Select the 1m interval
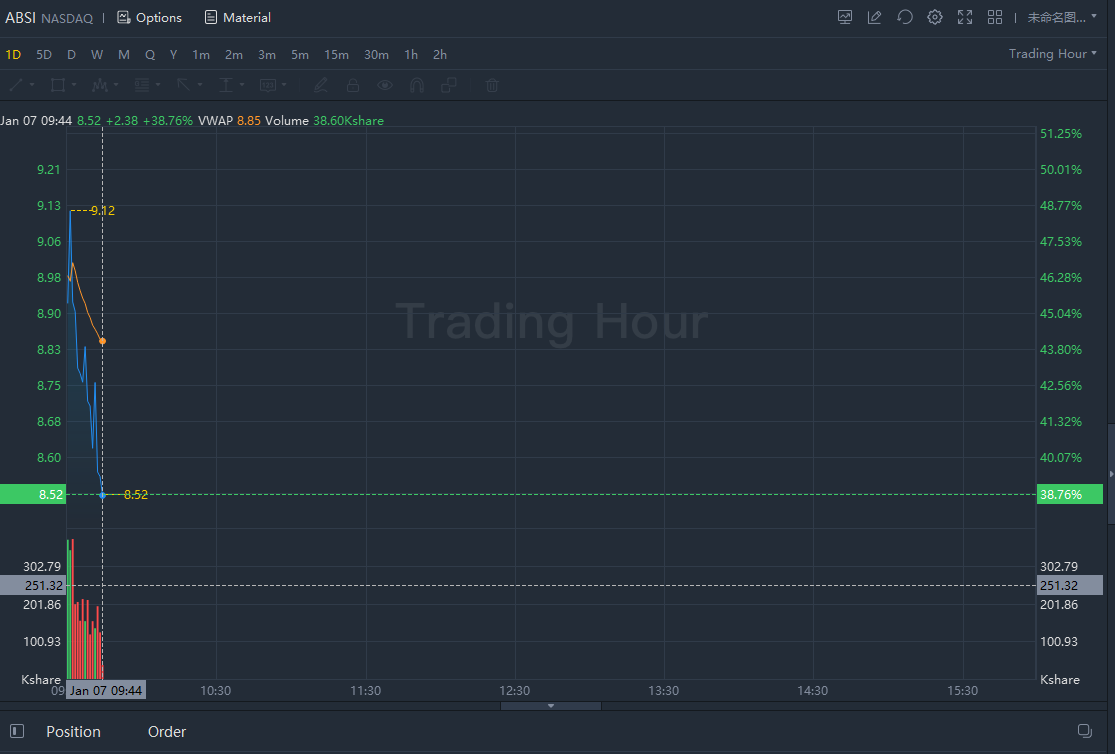The image size is (1115, 754). 201,55
